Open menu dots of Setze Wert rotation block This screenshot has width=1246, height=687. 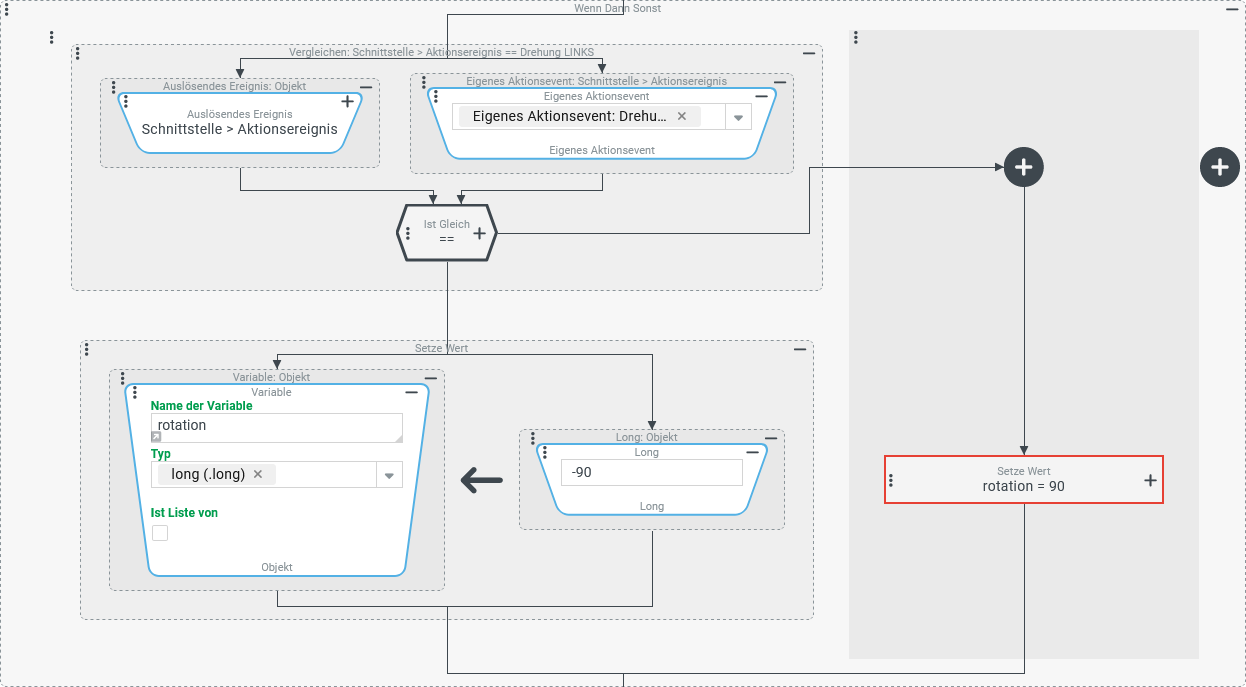[891, 480]
